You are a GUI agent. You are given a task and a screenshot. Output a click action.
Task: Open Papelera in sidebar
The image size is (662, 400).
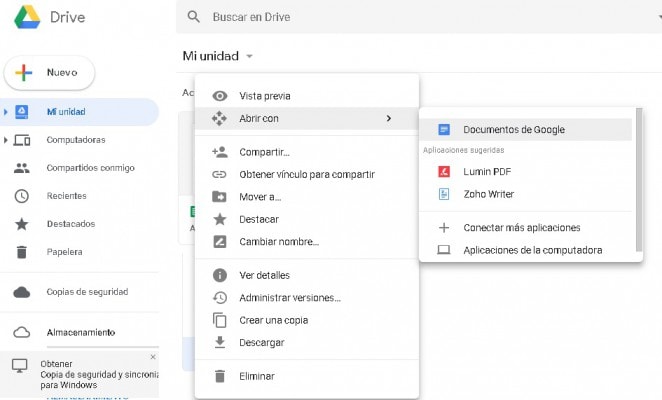[x=79, y=252]
